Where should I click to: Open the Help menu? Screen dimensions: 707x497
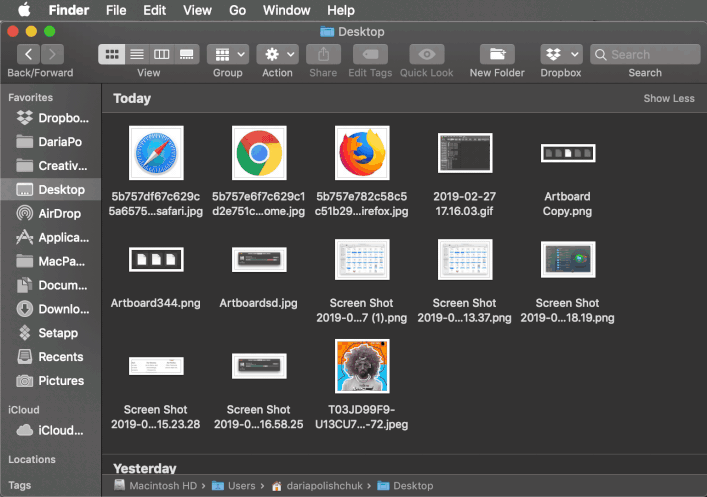click(x=341, y=10)
